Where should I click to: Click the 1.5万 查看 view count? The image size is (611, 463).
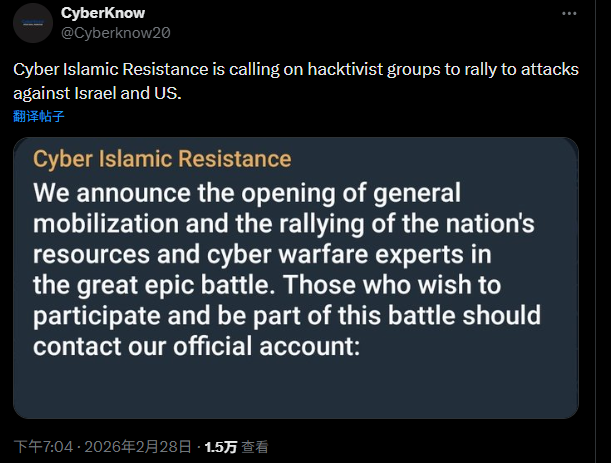point(236,447)
